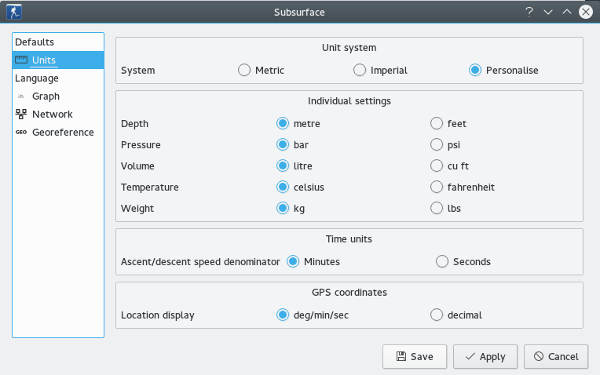This screenshot has height=375, width=600.
Task: Click the ruler icon beside Units
Action: 21,60
